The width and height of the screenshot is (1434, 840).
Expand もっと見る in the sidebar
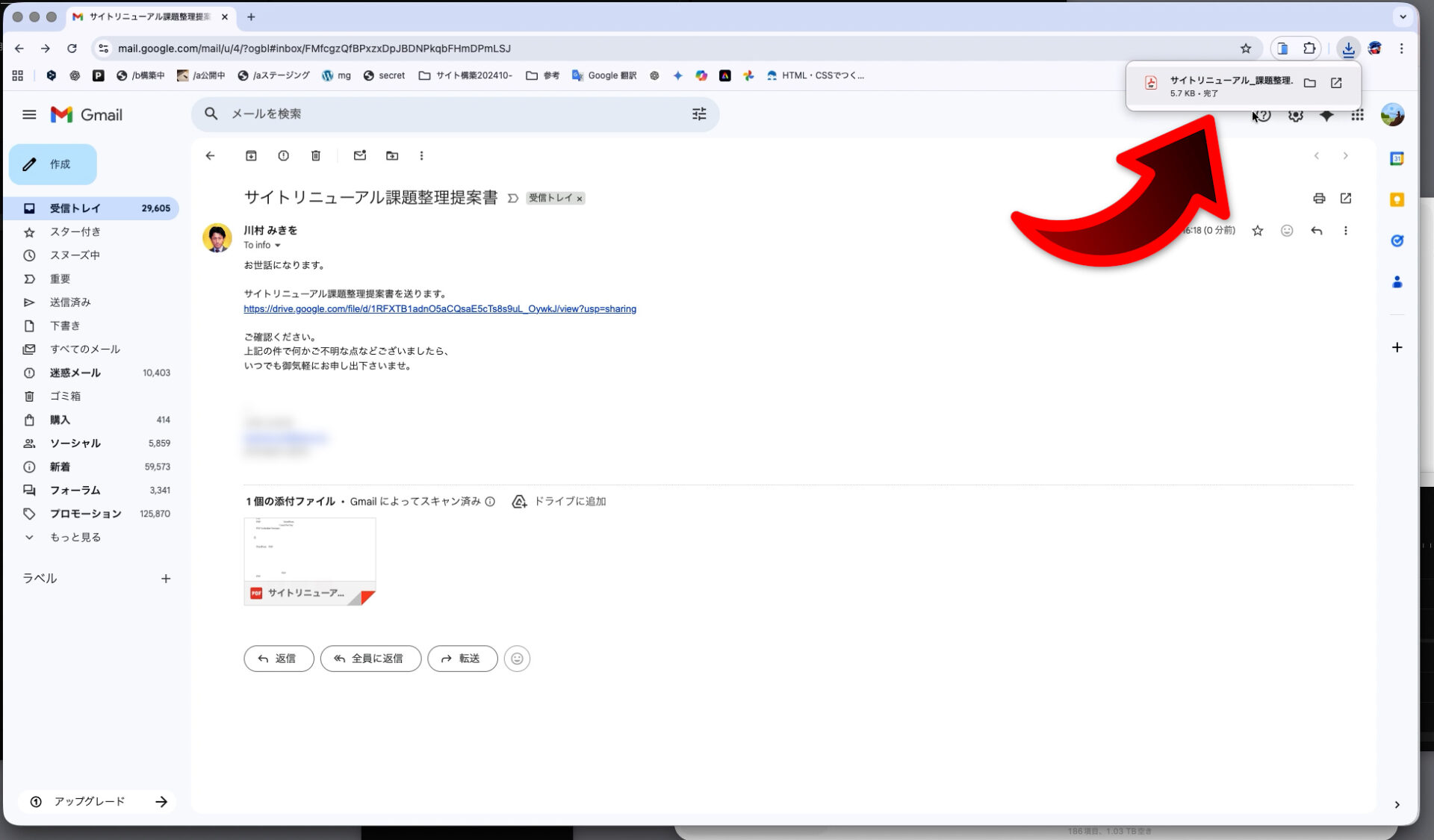[x=75, y=537]
